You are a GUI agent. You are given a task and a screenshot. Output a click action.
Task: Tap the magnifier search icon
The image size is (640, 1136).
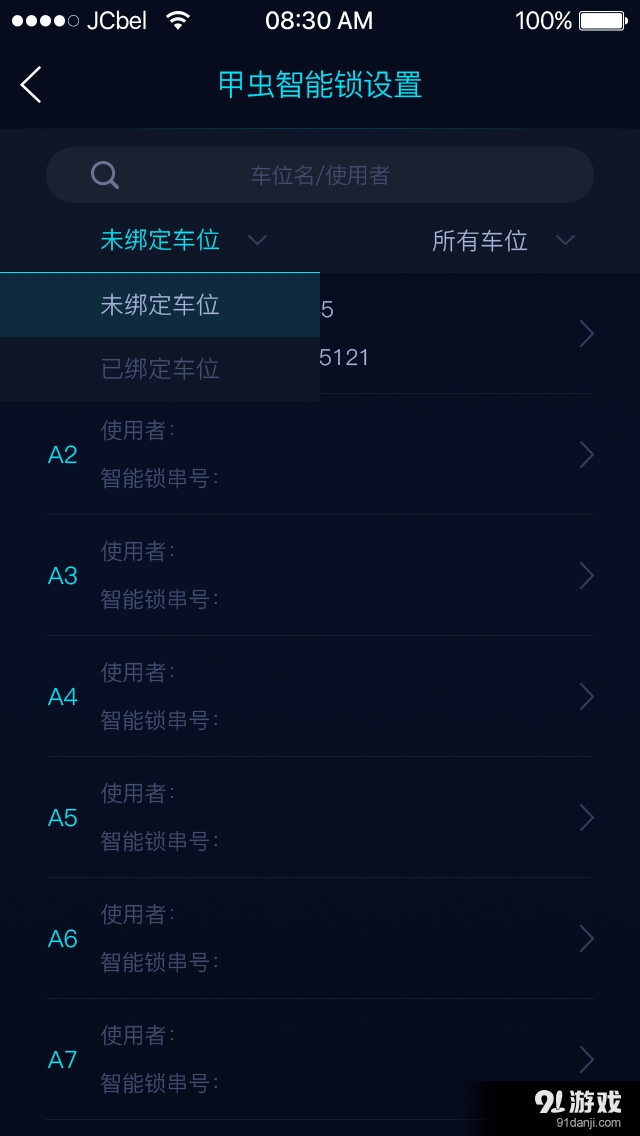(x=104, y=175)
